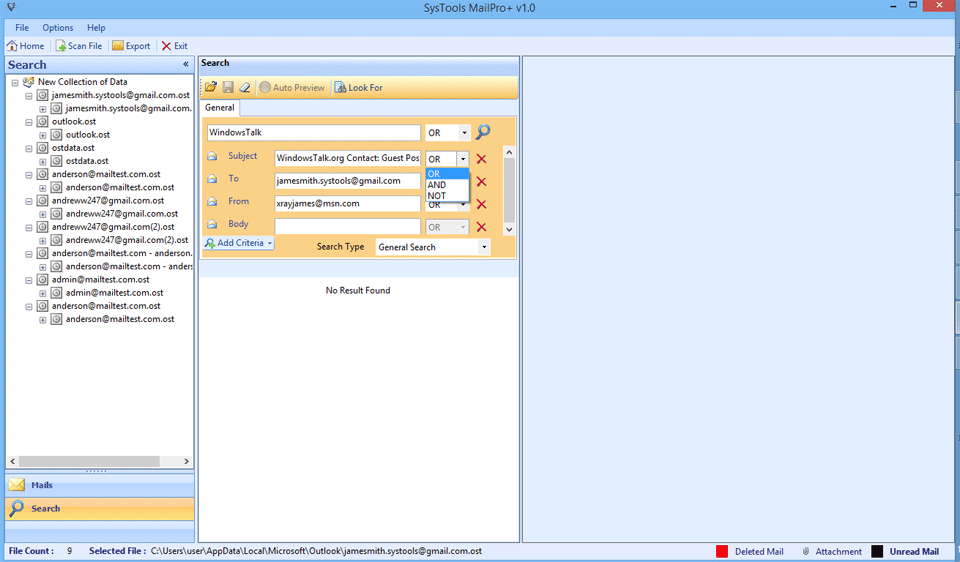Click the black Unread Mail legend swatch
This screenshot has height=562, width=960.
(x=877, y=552)
